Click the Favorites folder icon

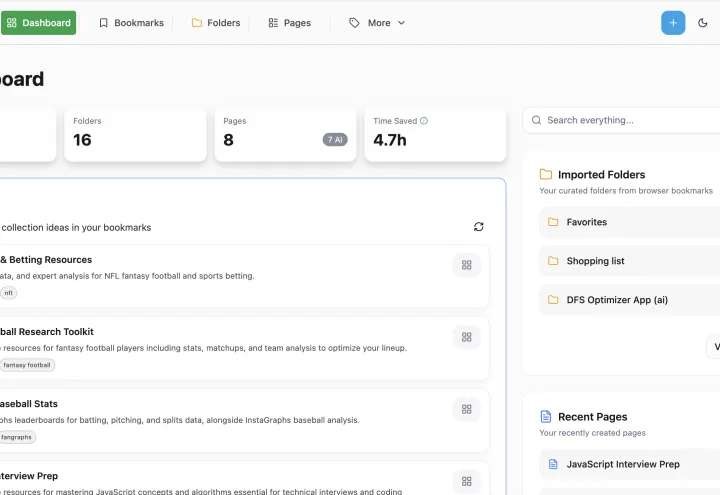[553, 222]
